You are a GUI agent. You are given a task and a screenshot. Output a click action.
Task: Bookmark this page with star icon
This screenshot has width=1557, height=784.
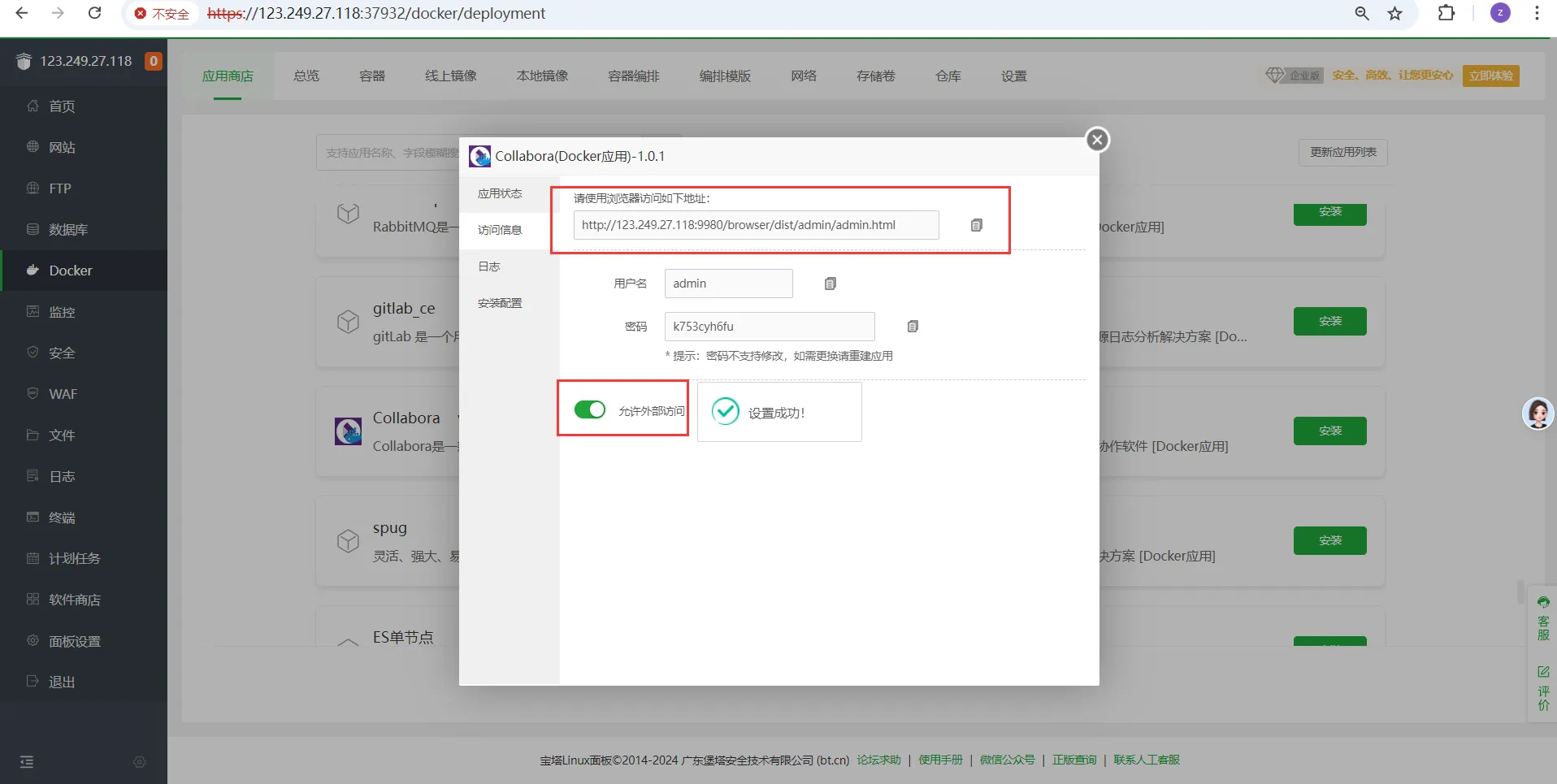click(x=1395, y=13)
